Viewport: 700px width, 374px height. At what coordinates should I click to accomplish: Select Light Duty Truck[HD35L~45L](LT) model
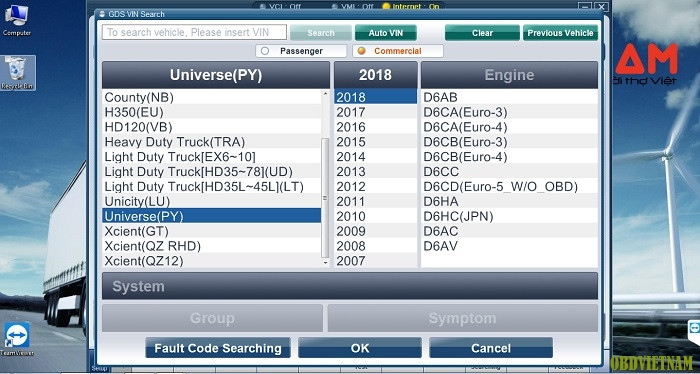pyautogui.click(x=212, y=186)
